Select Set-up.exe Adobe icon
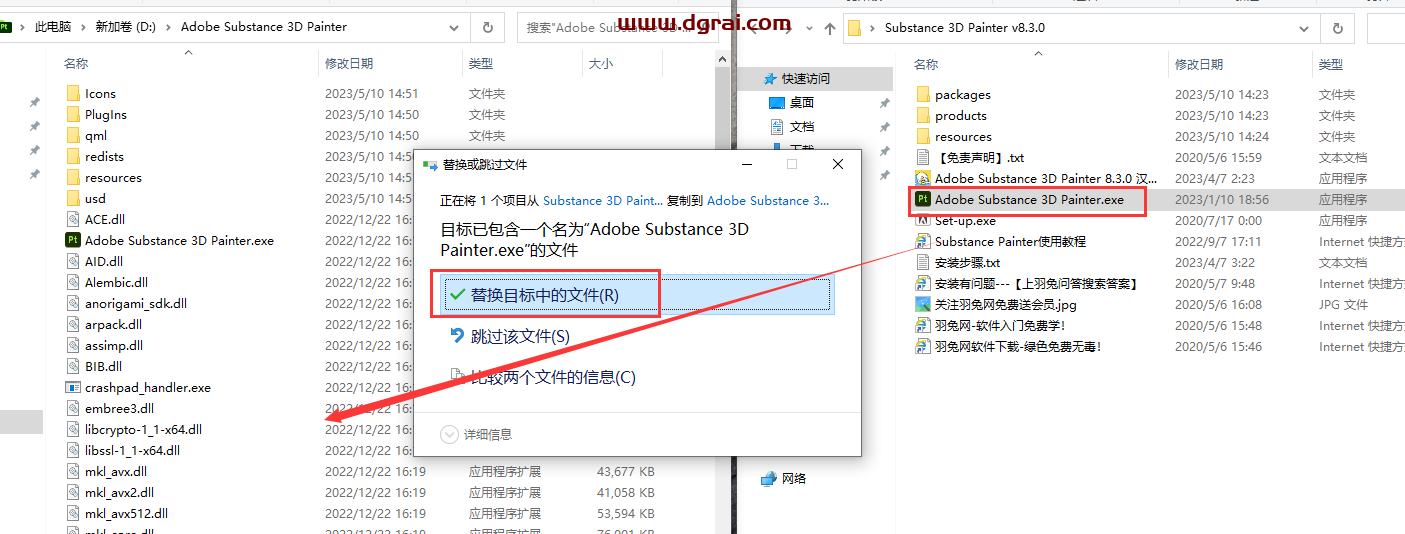 (923, 220)
